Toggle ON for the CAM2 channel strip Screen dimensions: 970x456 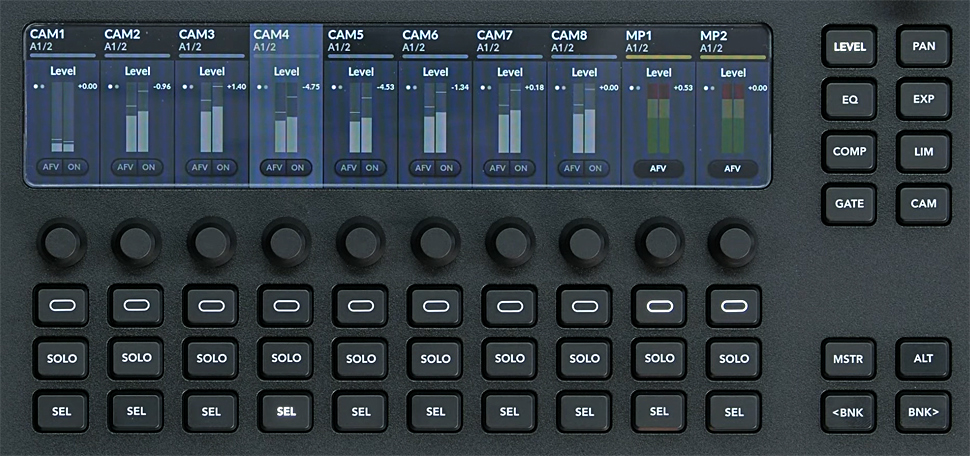coord(148,167)
